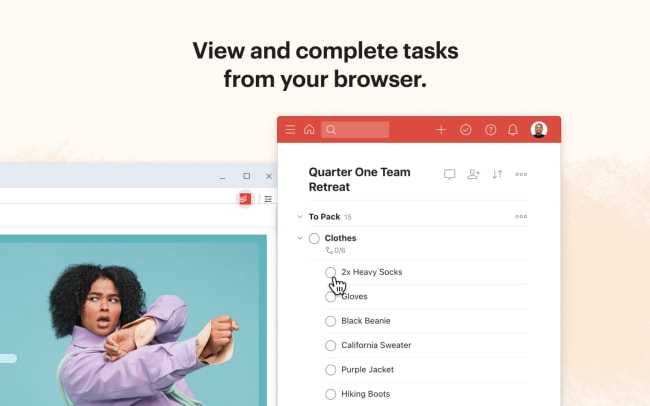Click the woman photo in browser page

[133, 321]
